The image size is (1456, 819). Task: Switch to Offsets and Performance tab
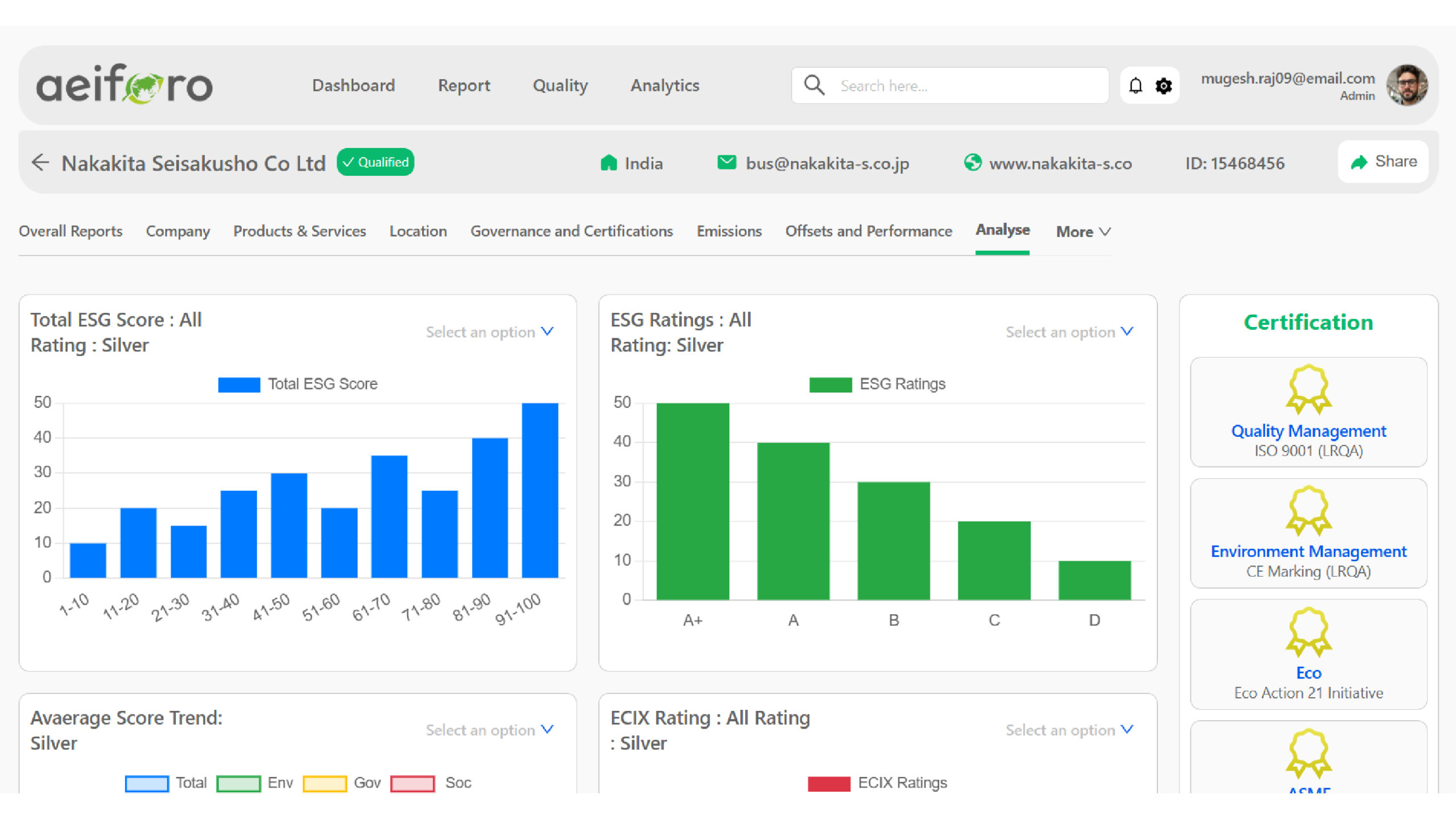868,231
